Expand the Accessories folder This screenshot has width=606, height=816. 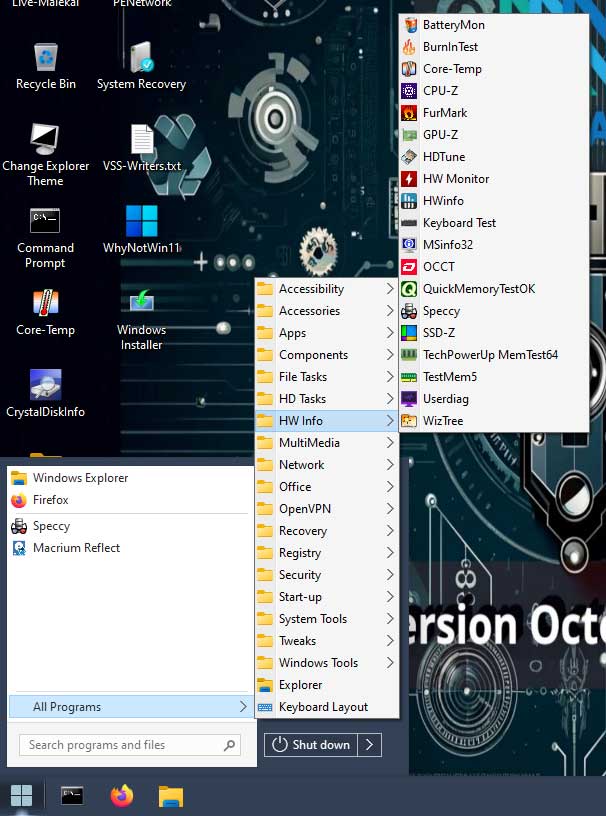click(x=327, y=311)
